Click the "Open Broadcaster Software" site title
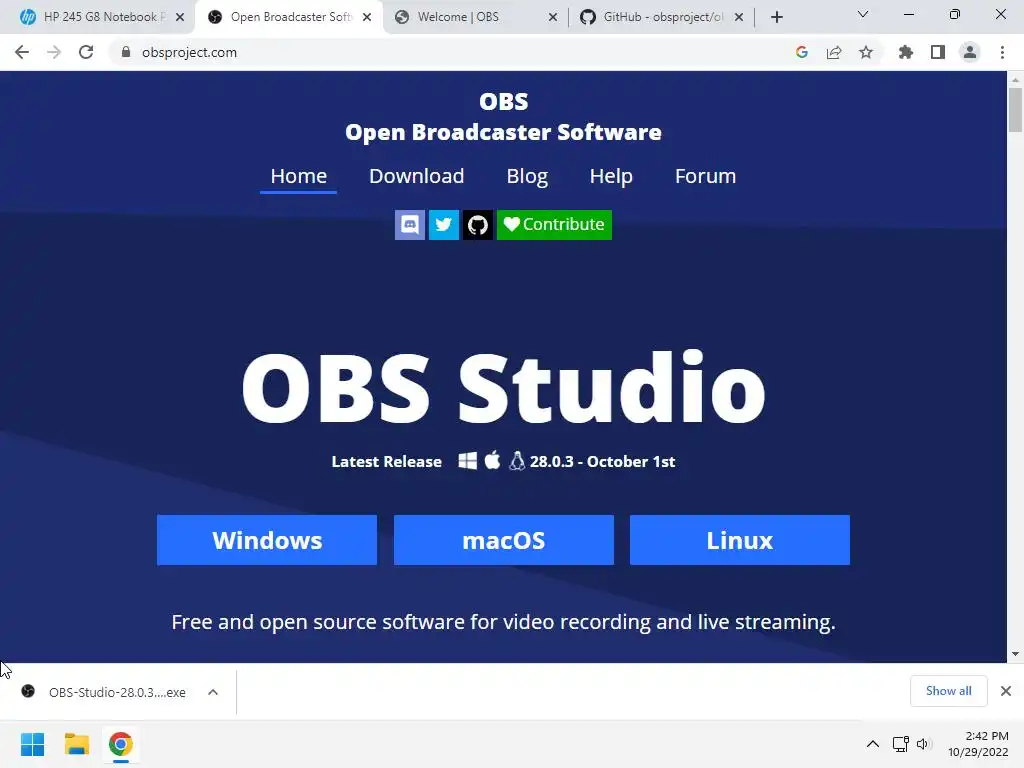Screen dimensions: 1024x768 tap(504, 133)
